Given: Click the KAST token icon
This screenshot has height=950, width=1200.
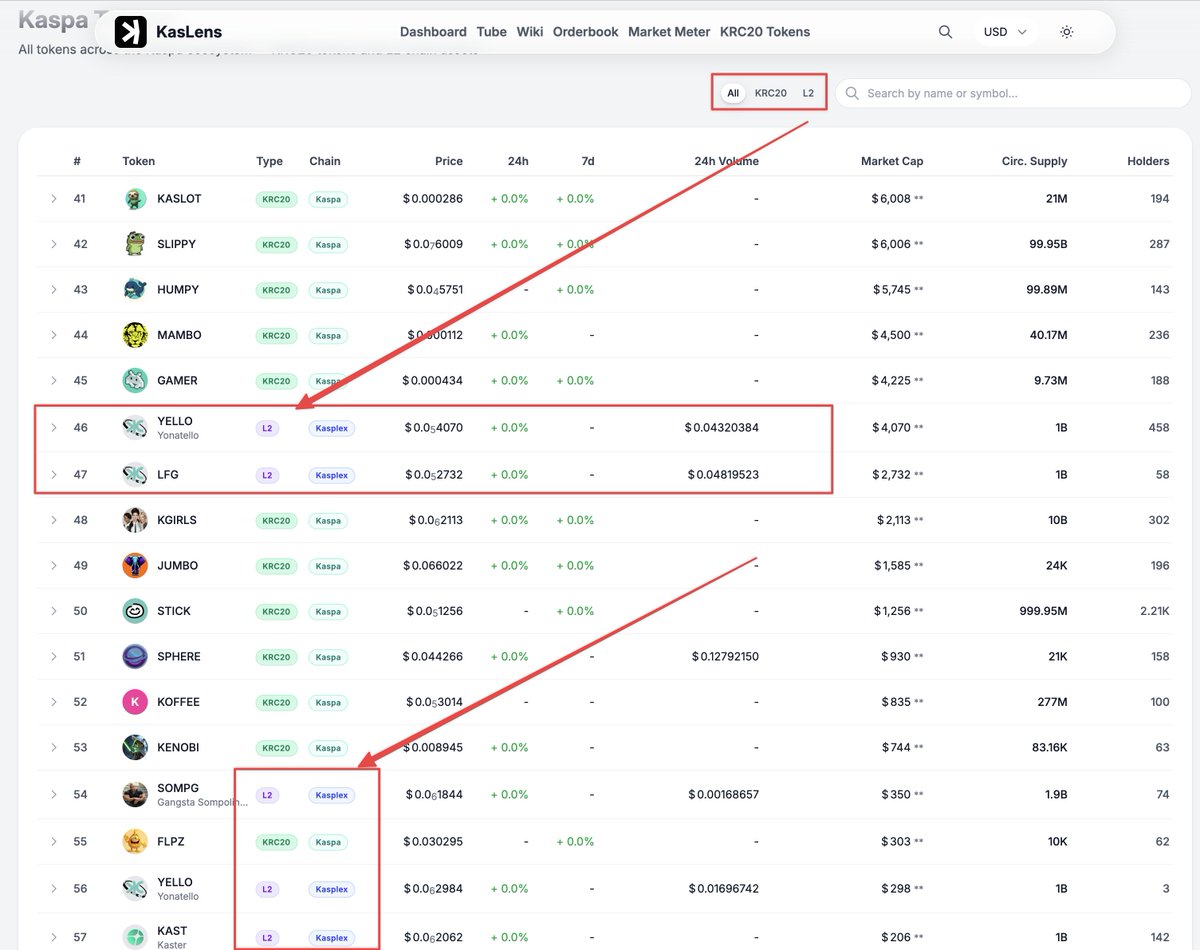Looking at the screenshot, I should click(135, 937).
